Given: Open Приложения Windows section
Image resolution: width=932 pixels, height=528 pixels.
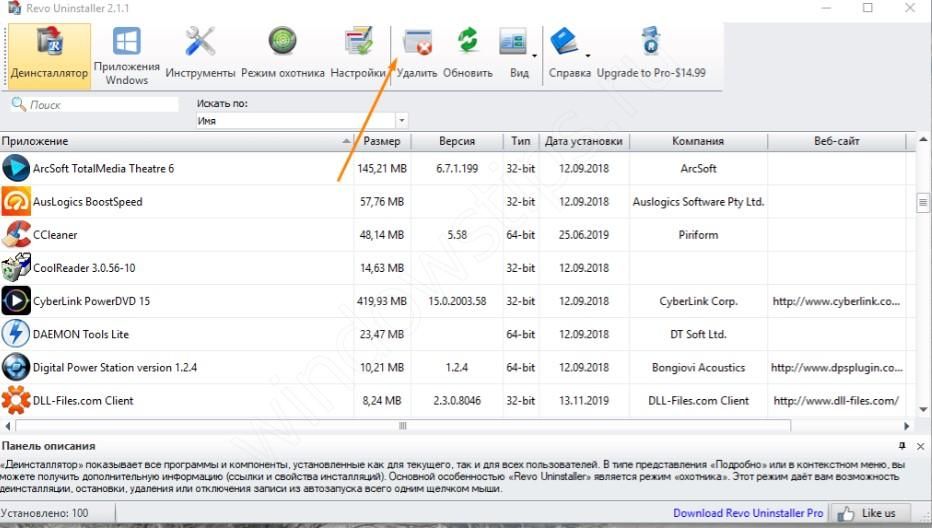Looking at the screenshot, I should (126, 54).
